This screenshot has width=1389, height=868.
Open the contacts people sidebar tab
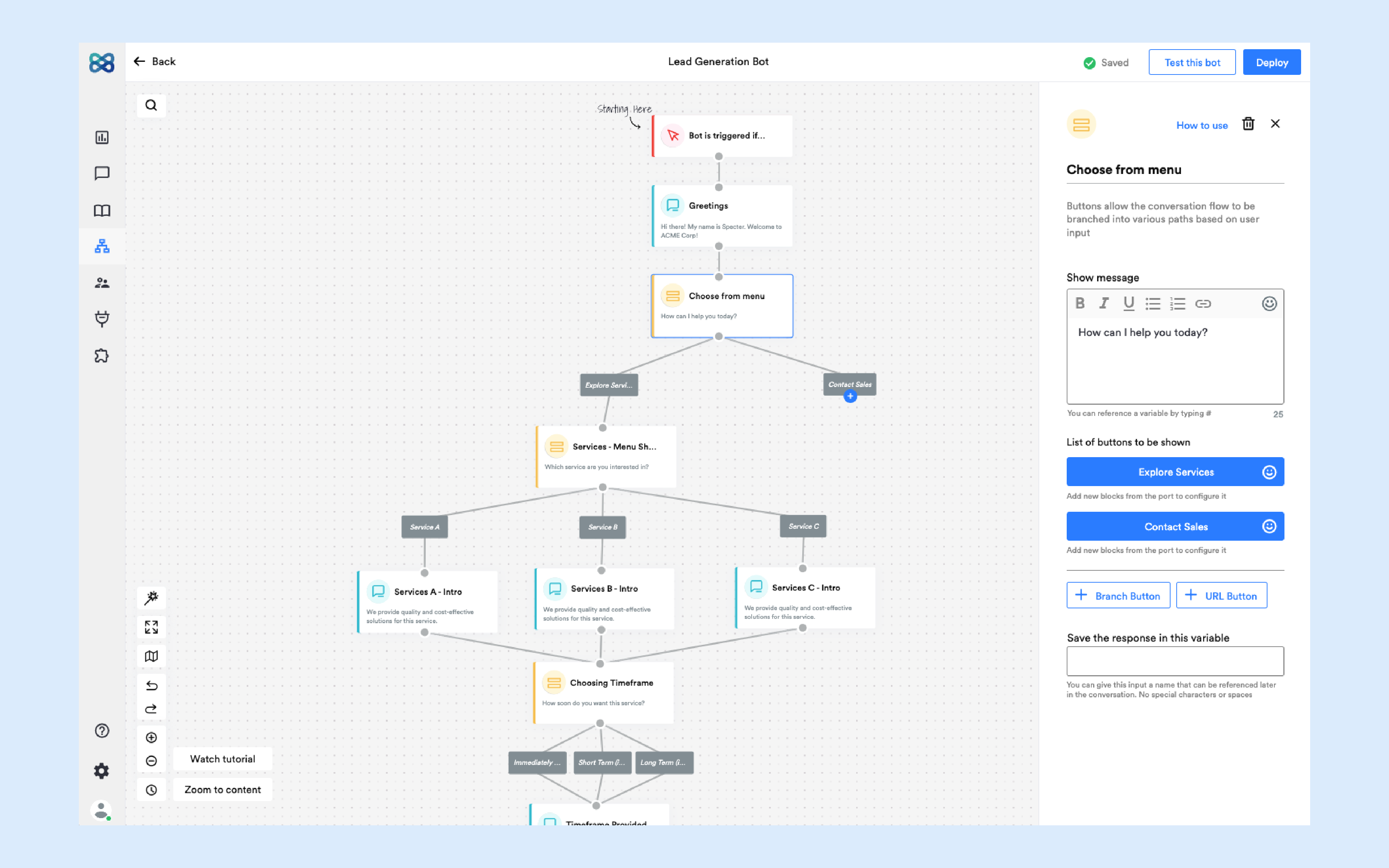tap(102, 282)
